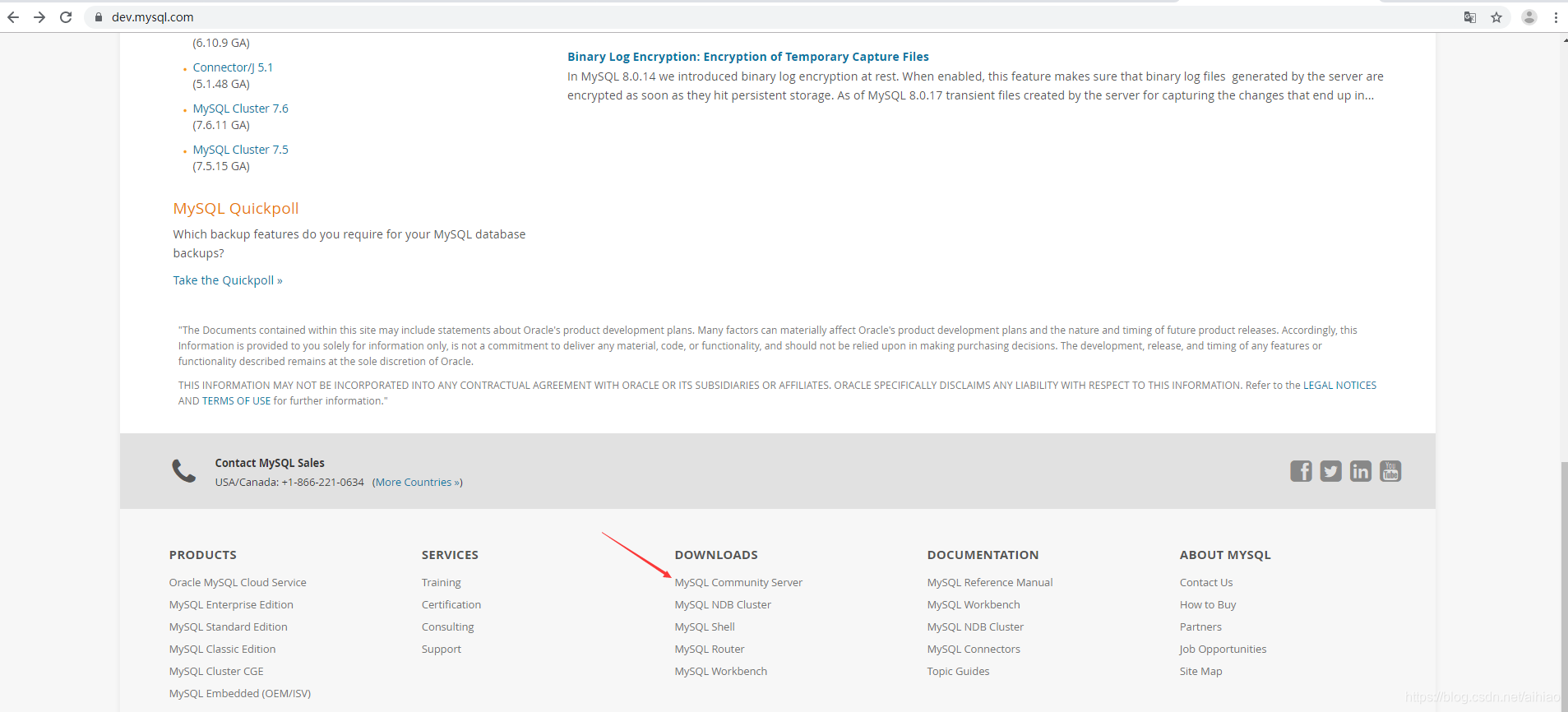Open MySQL Reference Manual link
This screenshot has height=712, width=1568.
pos(990,583)
